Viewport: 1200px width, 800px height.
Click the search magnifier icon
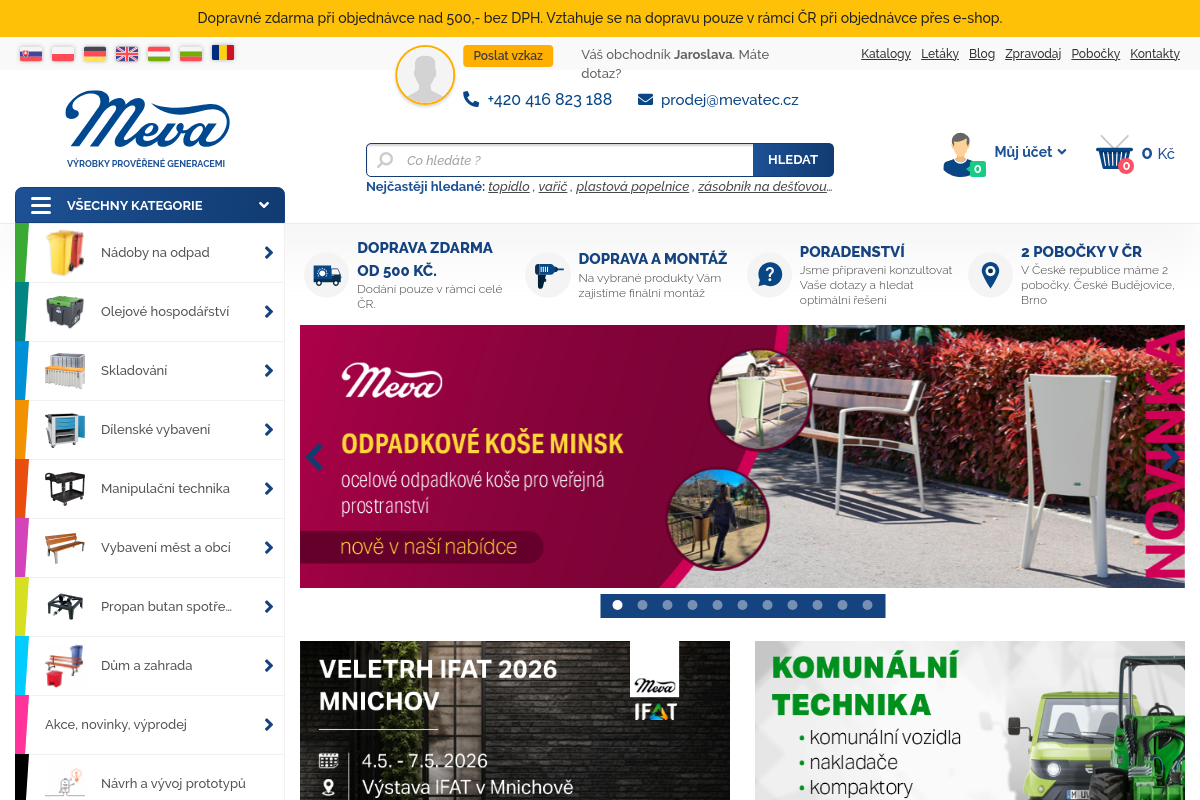click(x=385, y=160)
